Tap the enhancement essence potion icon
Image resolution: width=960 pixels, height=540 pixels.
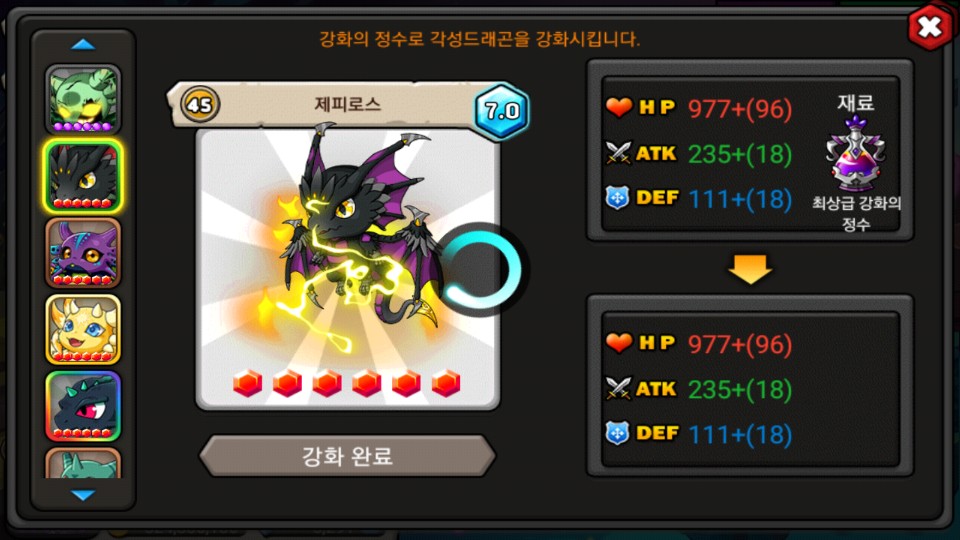click(x=855, y=154)
